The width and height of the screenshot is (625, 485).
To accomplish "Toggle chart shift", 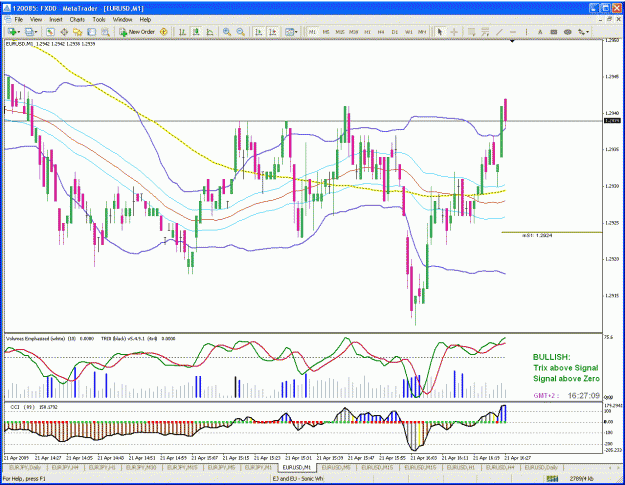I will 273,32.
